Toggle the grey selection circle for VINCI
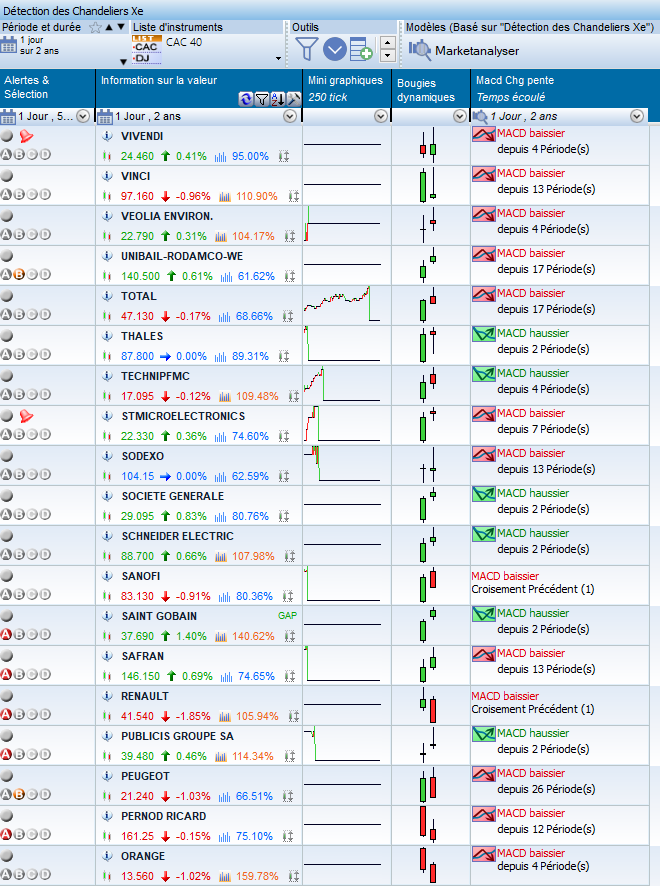This screenshot has height=891, width=660. pos(7,176)
